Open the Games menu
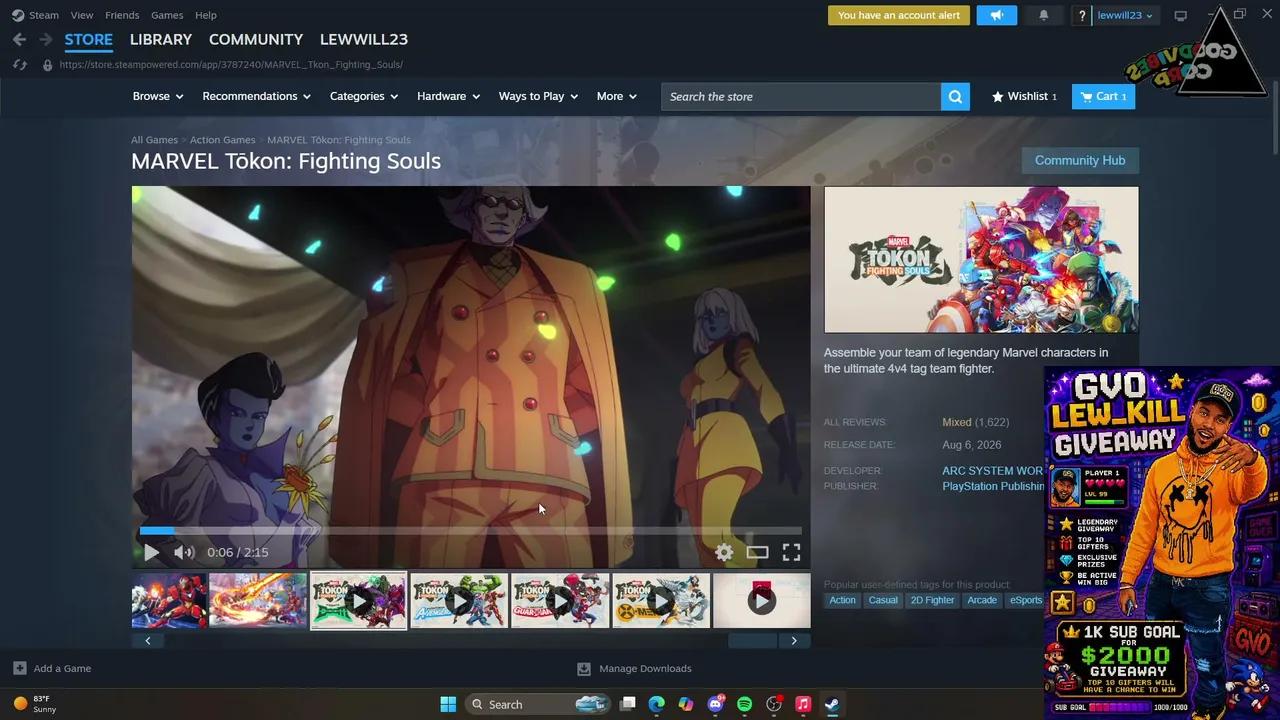Viewport: 1280px width, 720px height. tap(167, 15)
